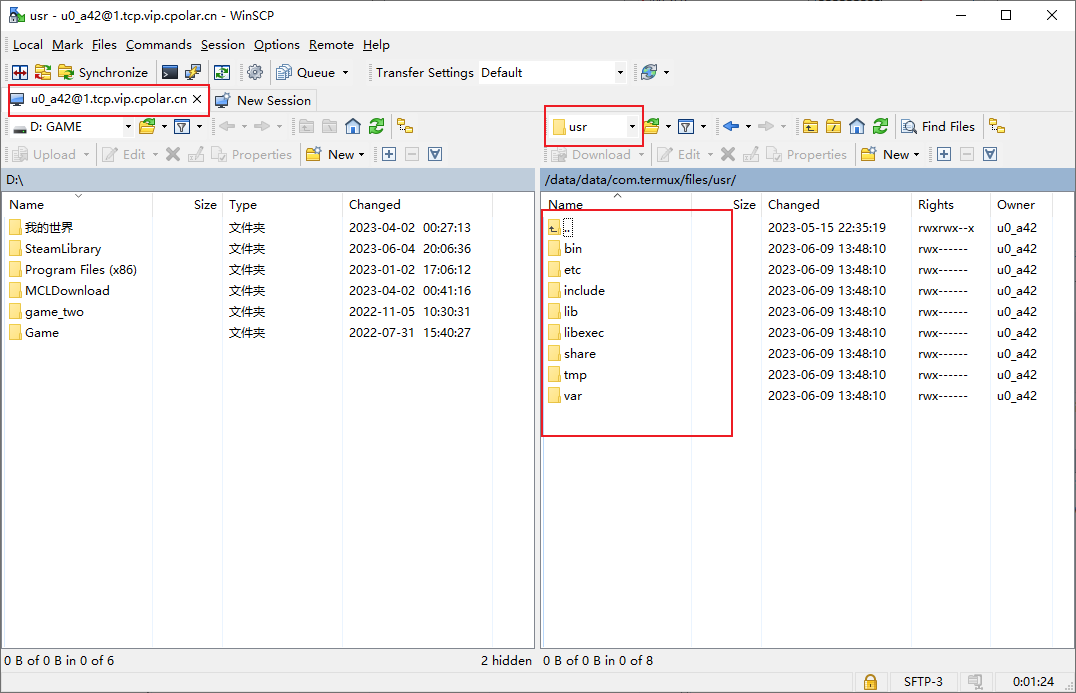Open the Mark menu

click(67, 45)
